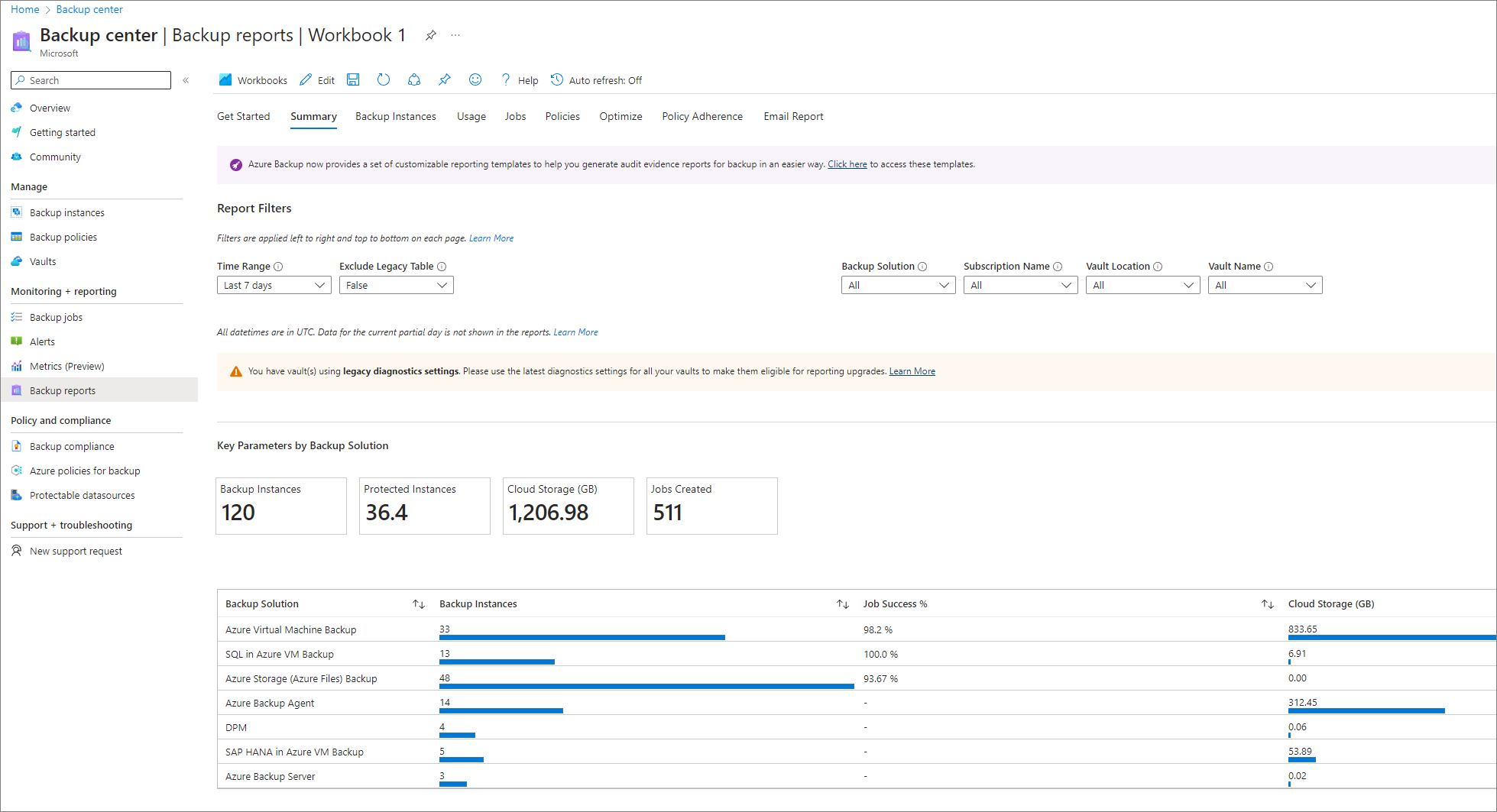1497x812 pixels.
Task: Click the smiley feedback icon
Action: coord(475,80)
